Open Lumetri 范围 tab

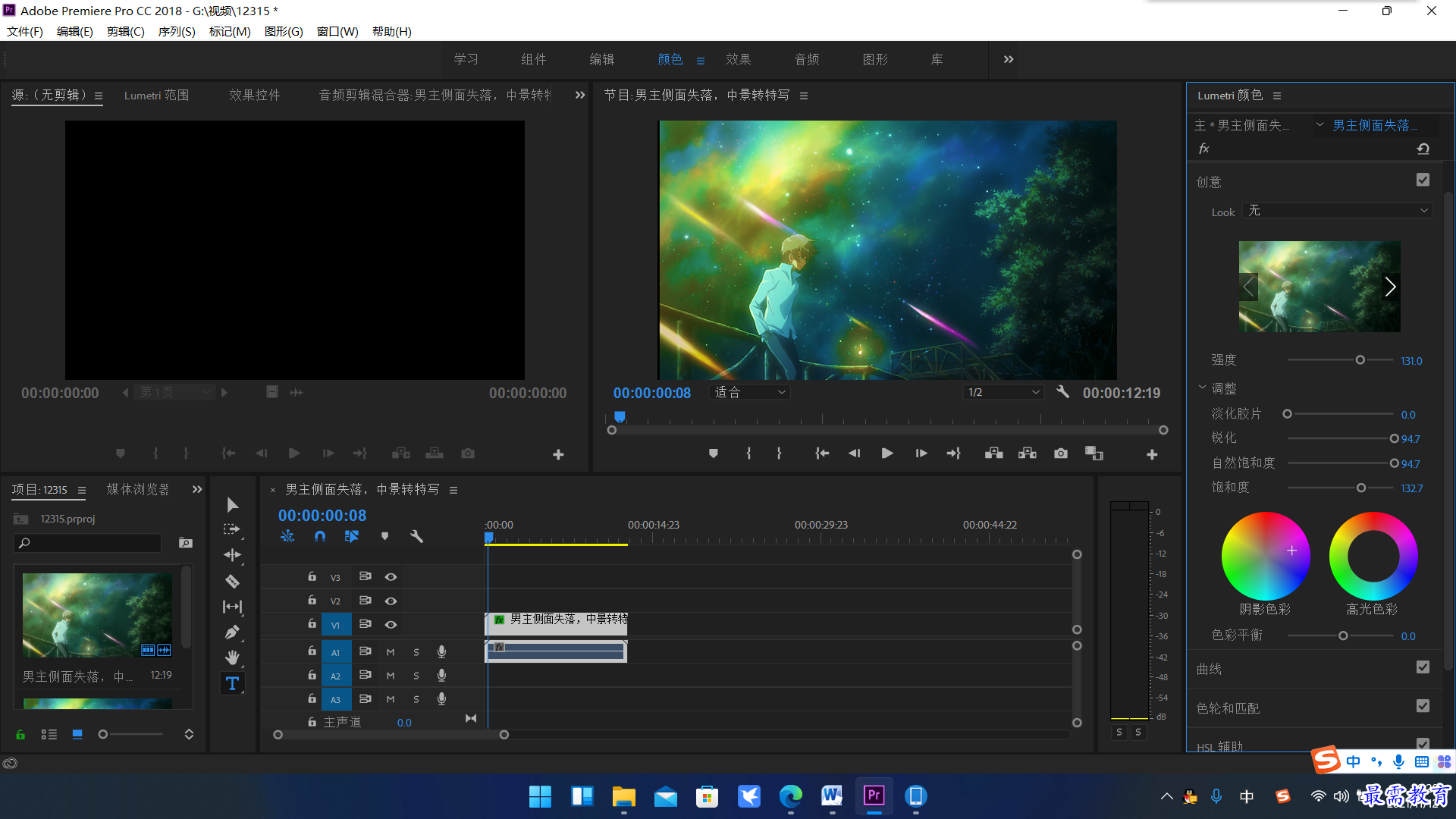coord(157,95)
